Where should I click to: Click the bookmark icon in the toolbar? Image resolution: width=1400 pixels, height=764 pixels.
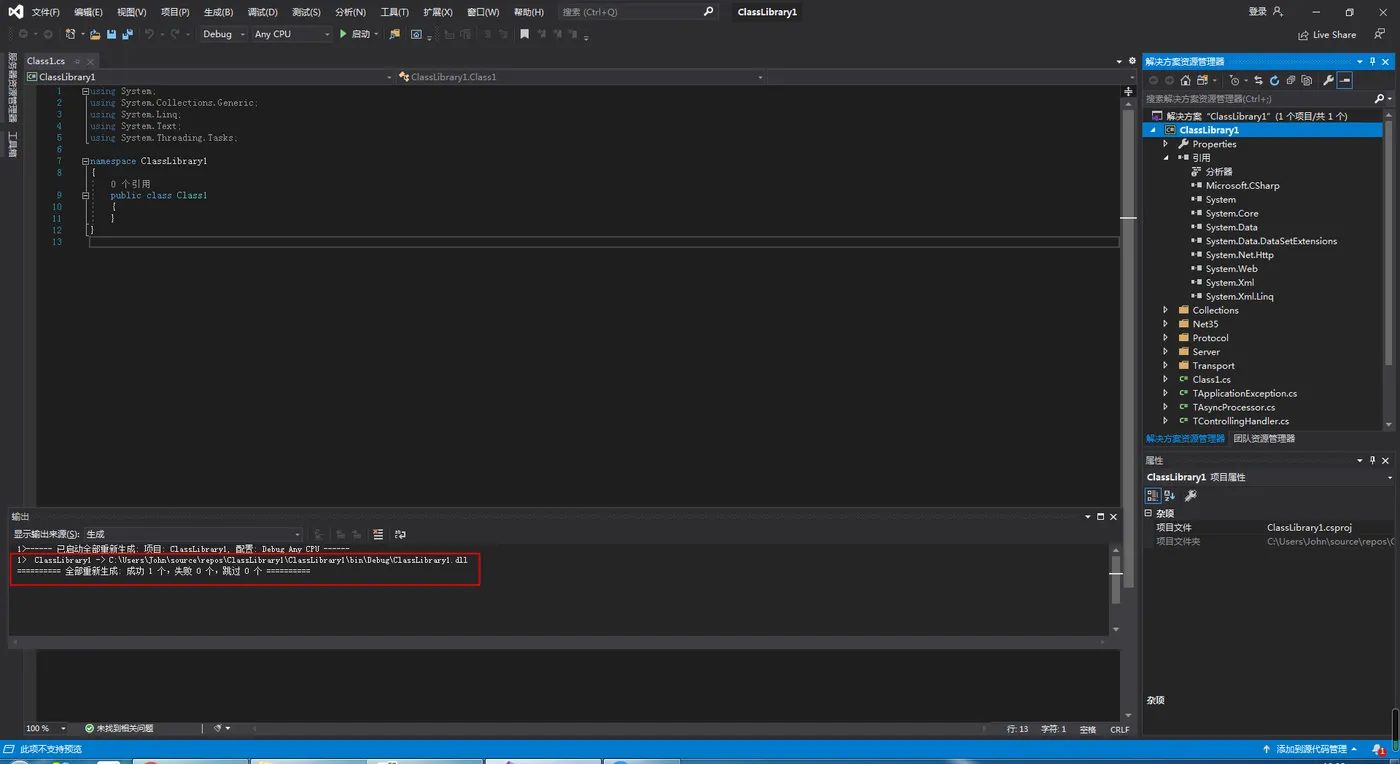coord(524,34)
